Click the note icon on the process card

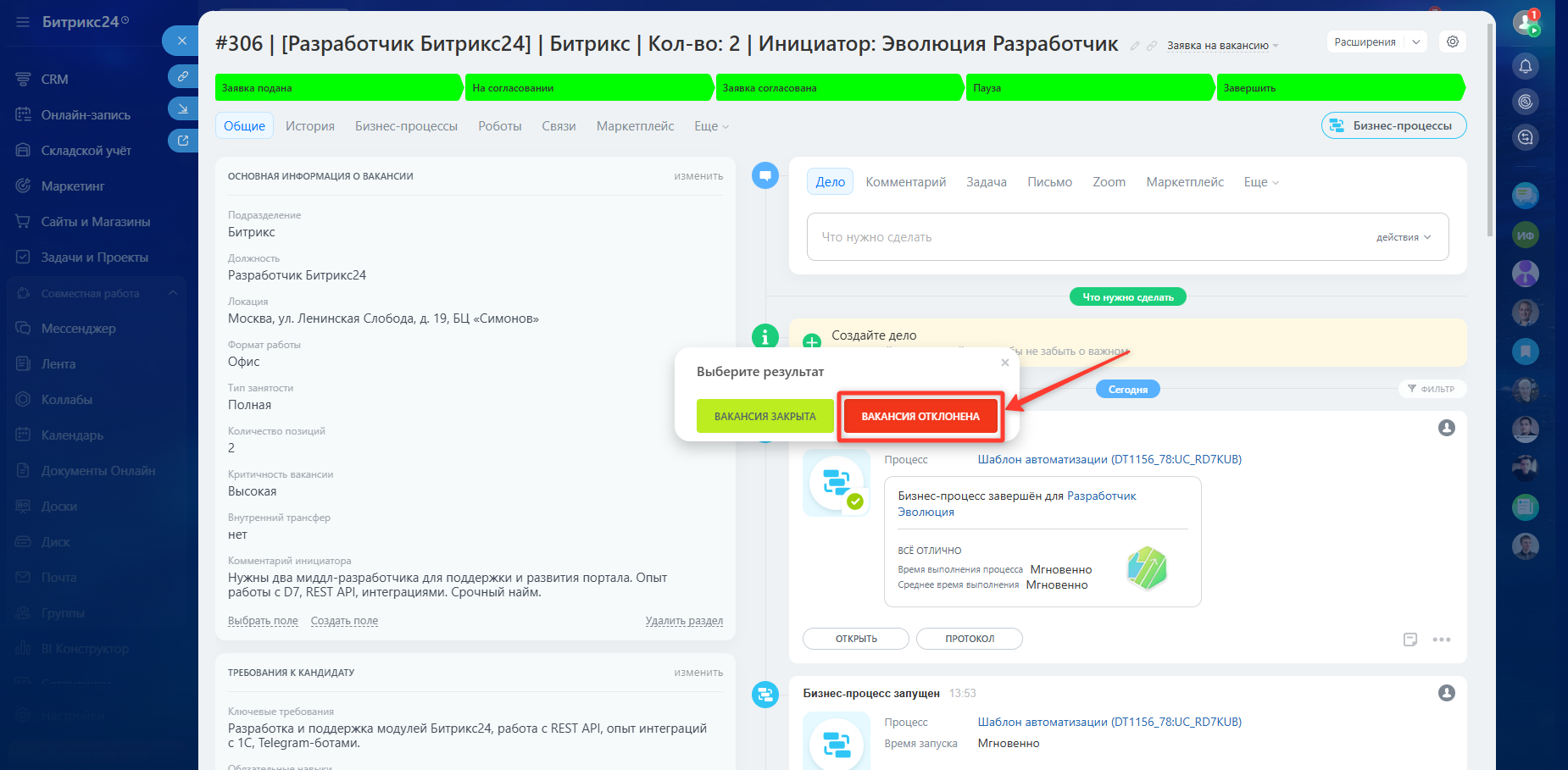1410,640
